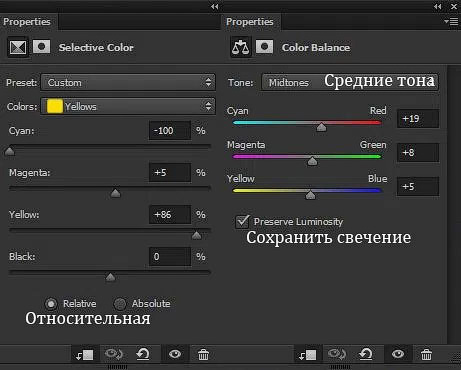This screenshot has width=461, height=370.
Task: Click the "Black:" slider label
Action: pyautogui.click(x=22, y=257)
